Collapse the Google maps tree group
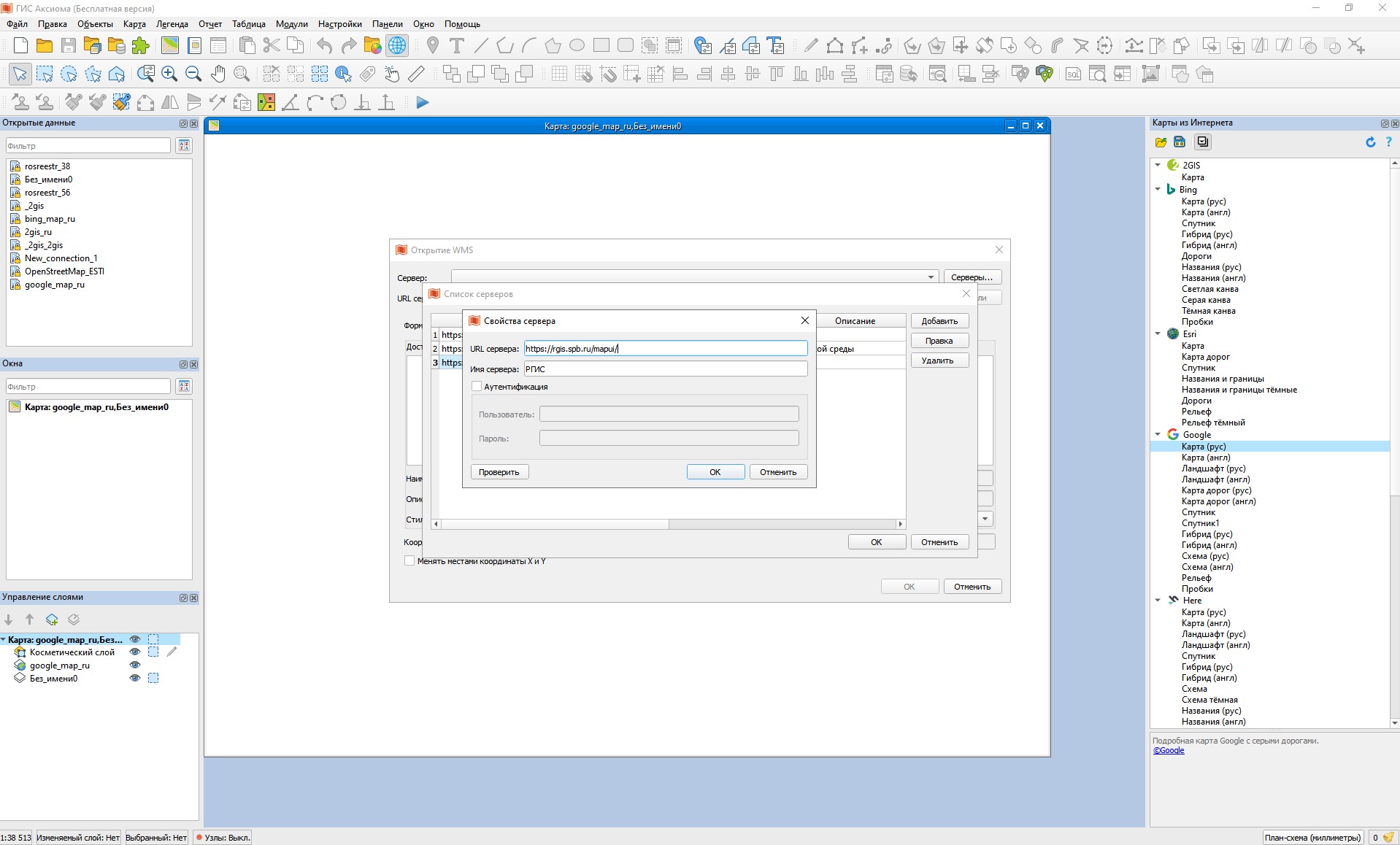Screen dimensions: 1400x845 pyautogui.click(x=1158, y=435)
